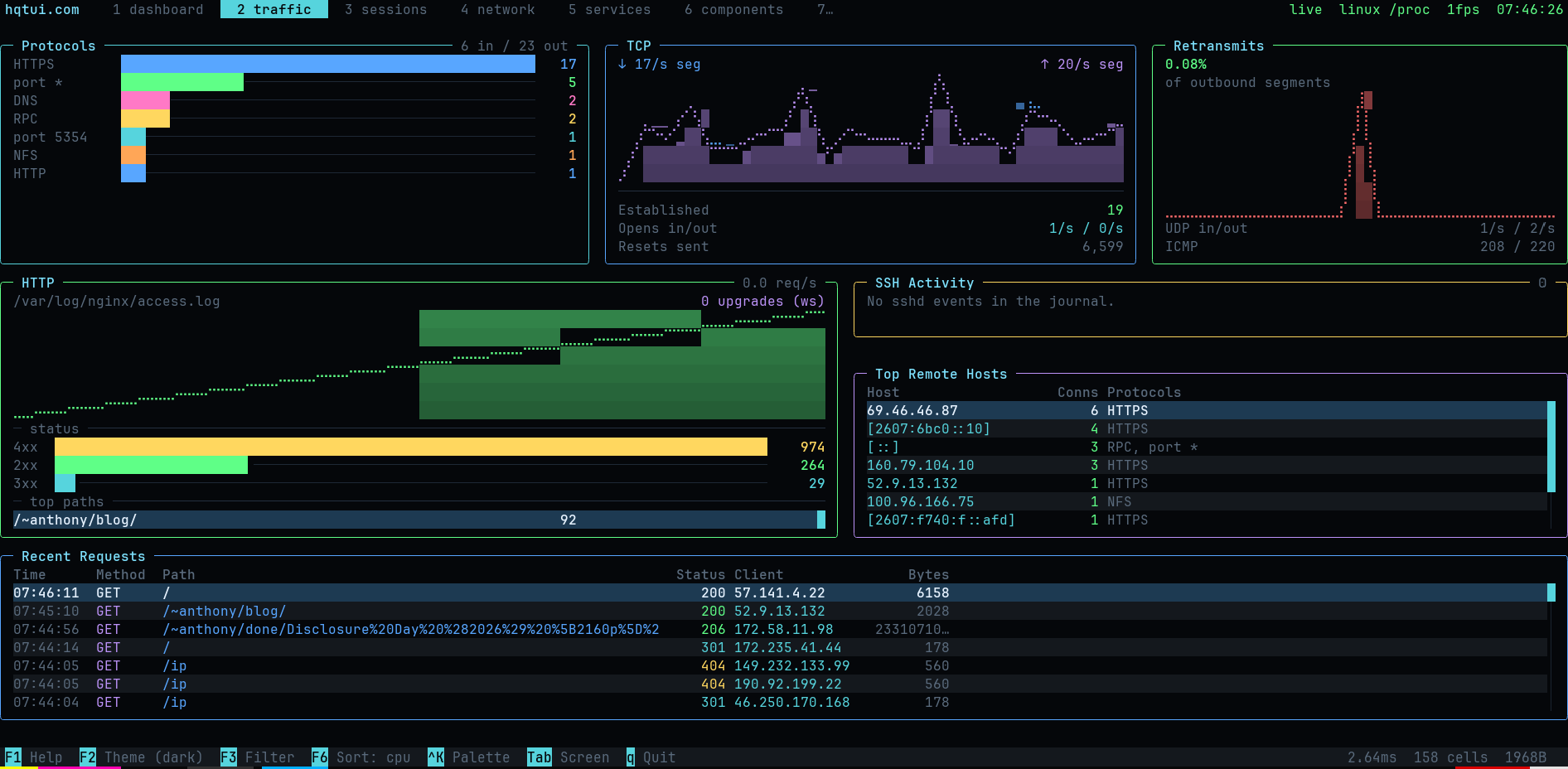Select the 07:45:10 blog request row
Image resolution: width=1568 pixels, height=769 pixels.
pos(780,611)
